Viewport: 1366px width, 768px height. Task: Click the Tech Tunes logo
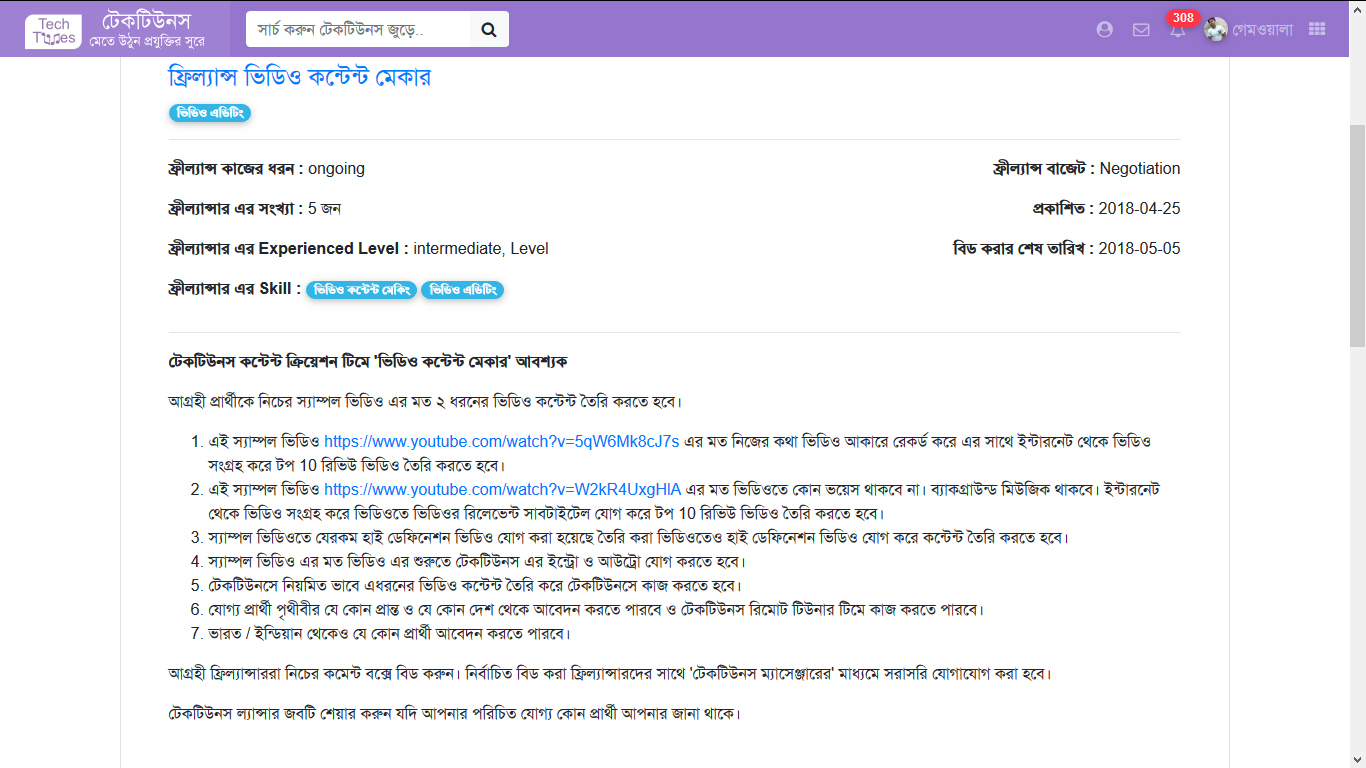(x=54, y=30)
